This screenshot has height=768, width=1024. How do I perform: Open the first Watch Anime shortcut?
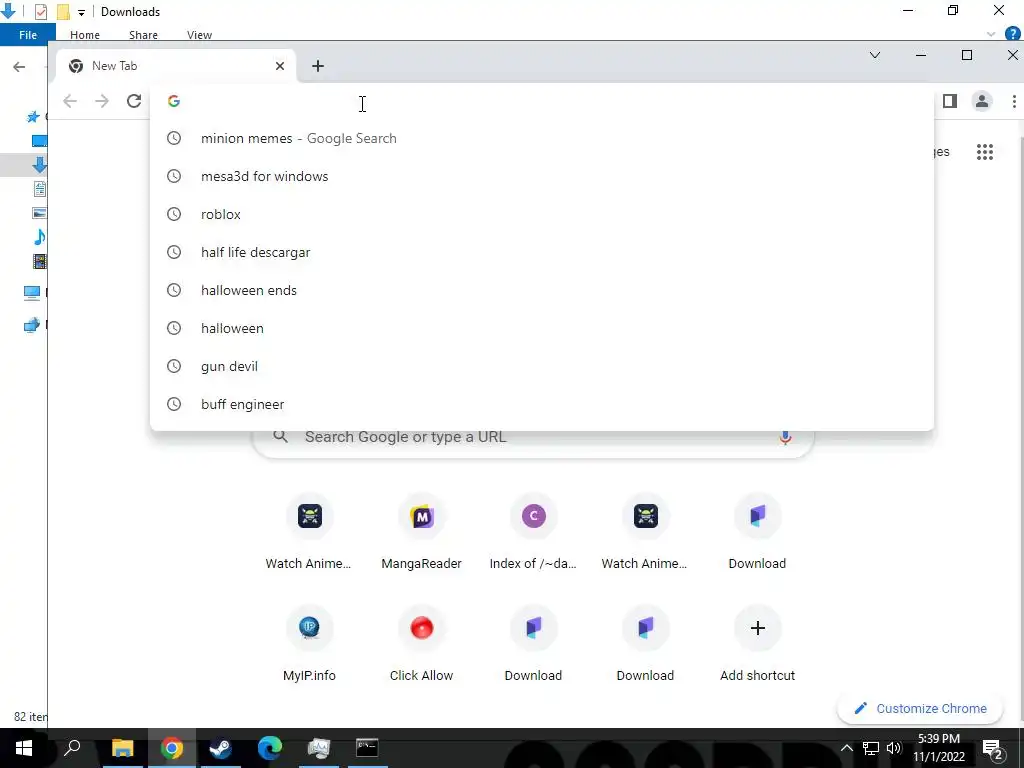pos(309,534)
